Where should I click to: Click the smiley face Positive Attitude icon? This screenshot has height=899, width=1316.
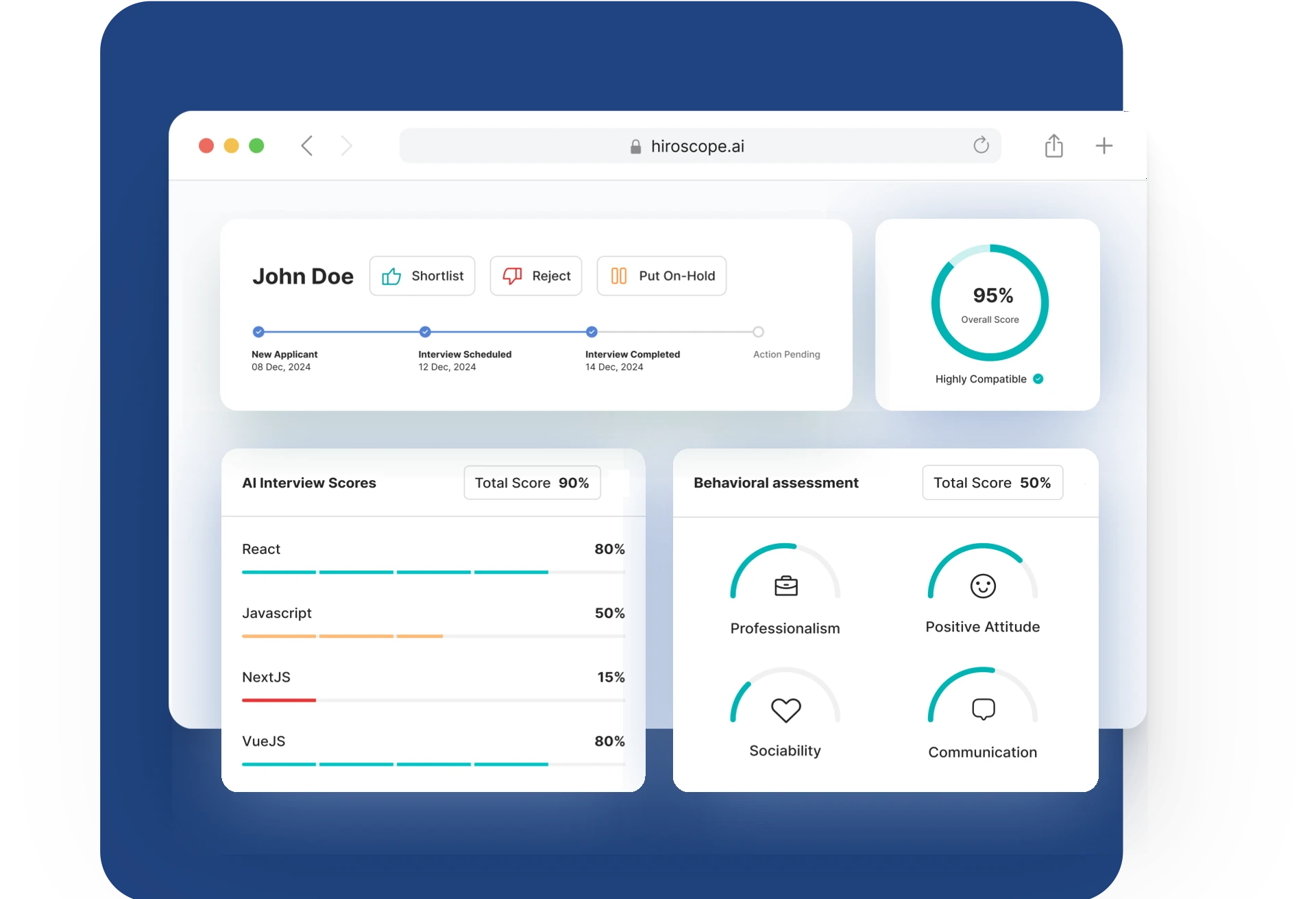click(x=983, y=586)
